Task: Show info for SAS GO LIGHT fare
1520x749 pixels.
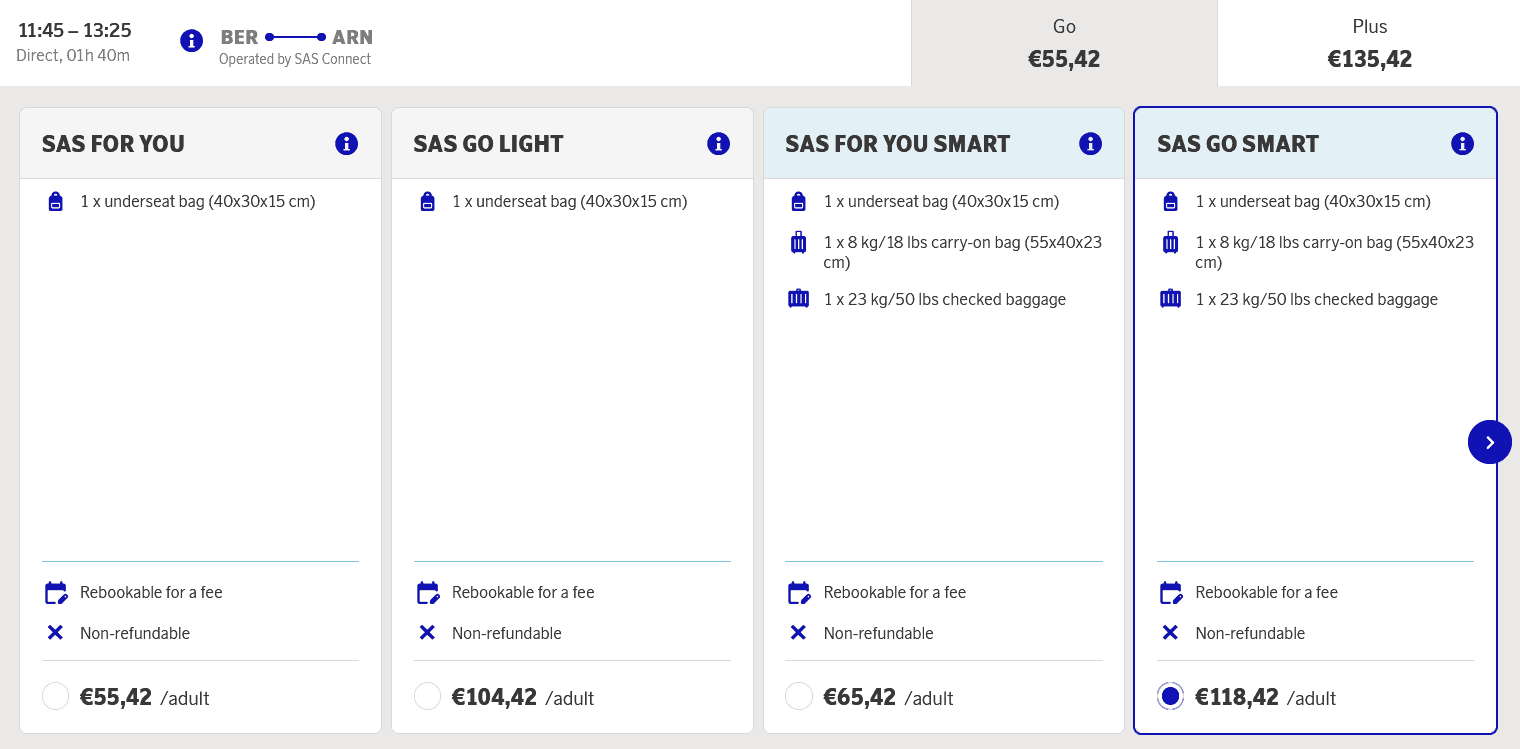Action: pyautogui.click(x=718, y=143)
